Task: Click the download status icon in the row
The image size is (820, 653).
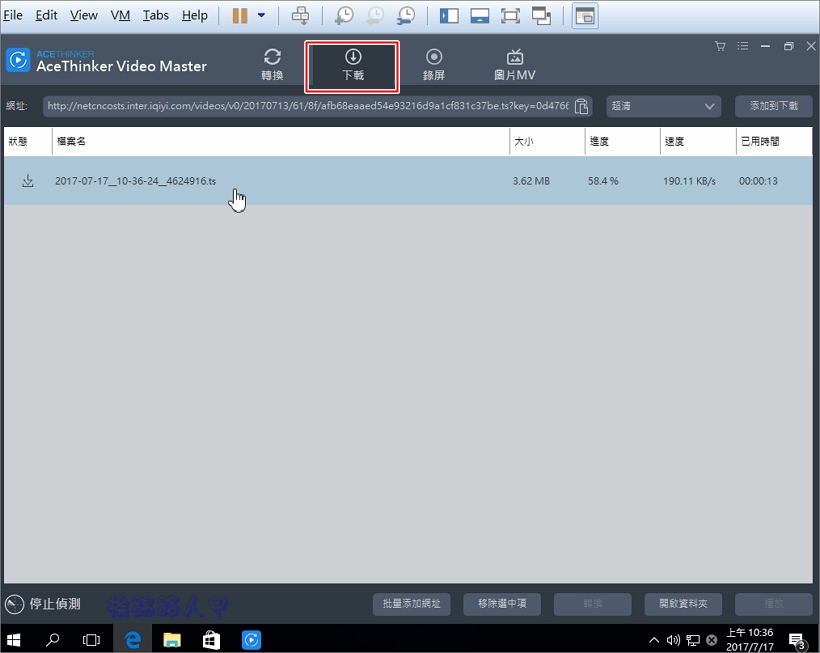Action: 28,181
